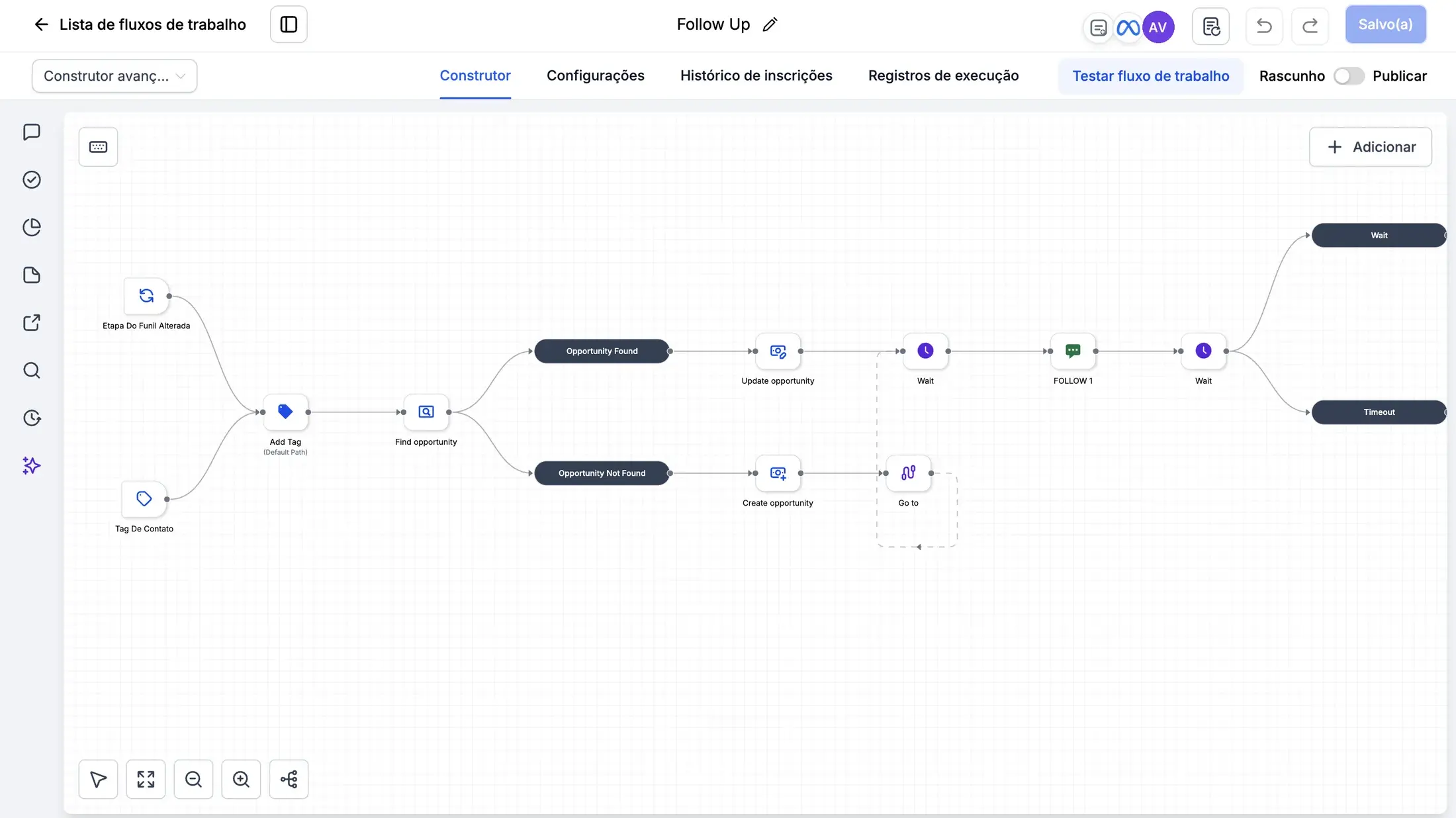Screen dimensions: 1456x818
Task: Zoom in on the canvas
Action: pyautogui.click(x=241, y=780)
